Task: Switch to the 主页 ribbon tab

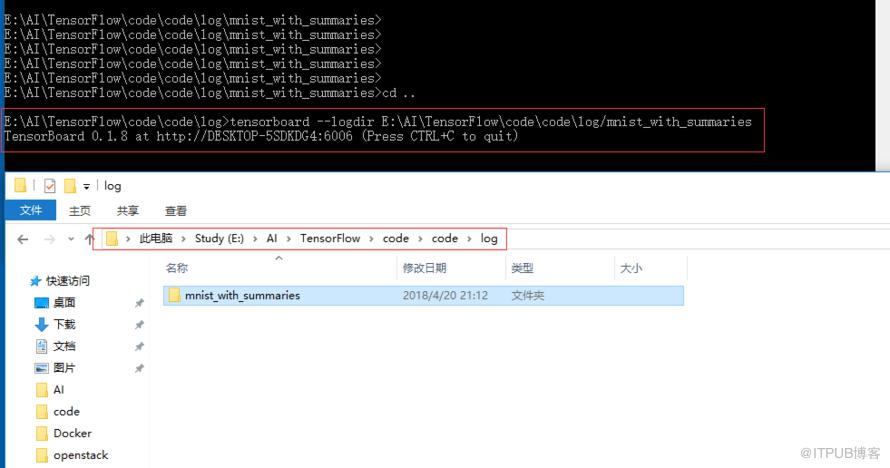Action: 79,210
